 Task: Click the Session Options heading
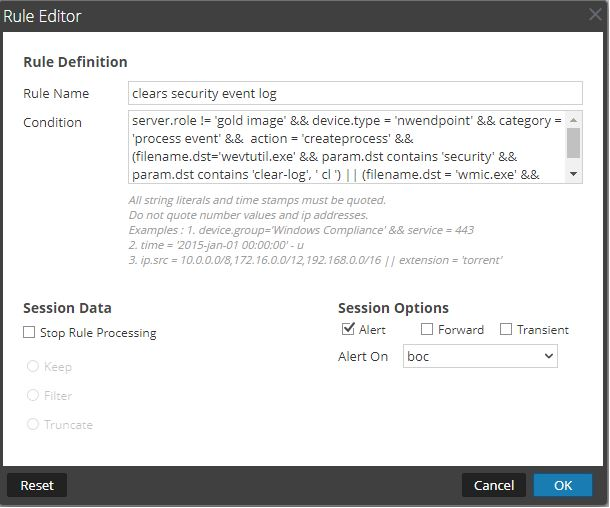click(393, 308)
